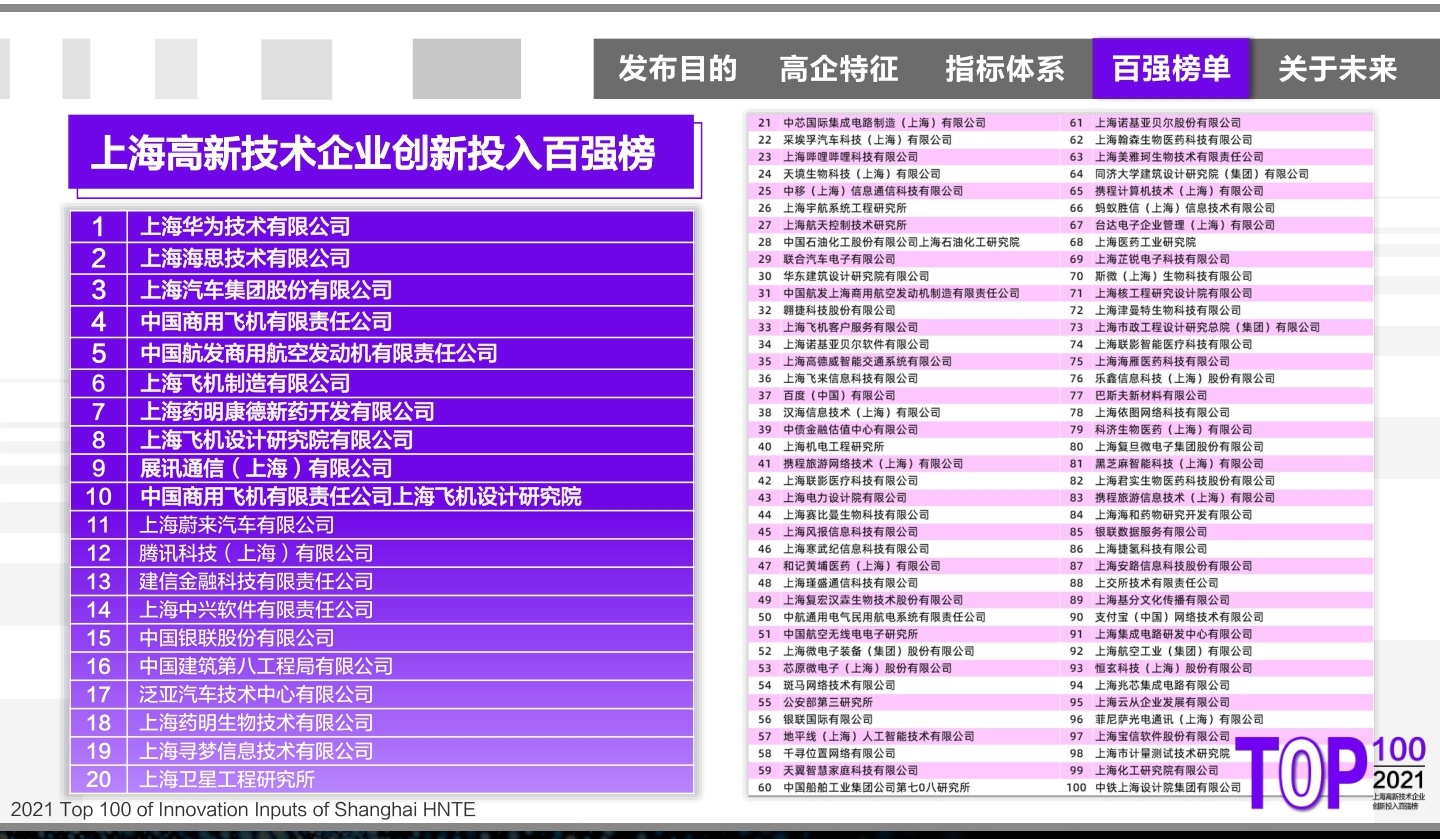Select 中芯国际集成电路制造（上海）有限公司
Screen dimensions: 1440x839
pos(884,122)
